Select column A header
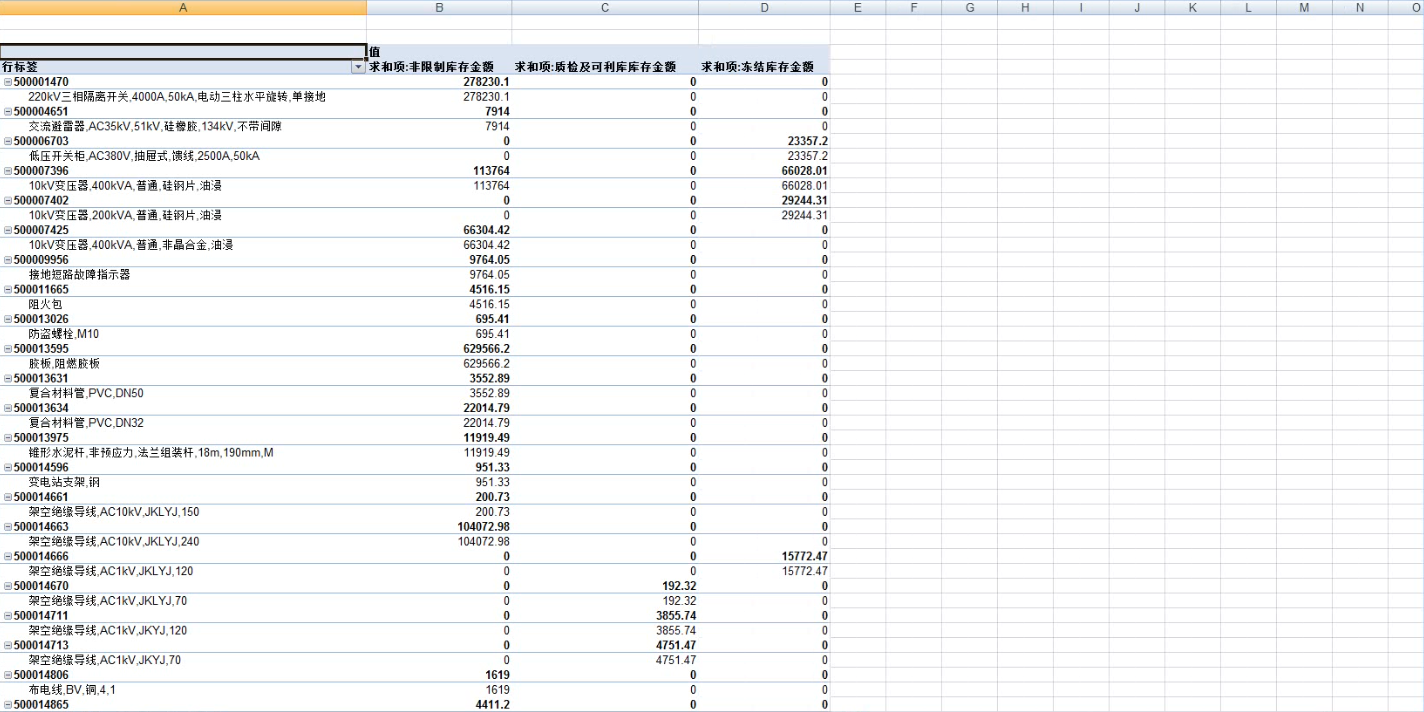This screenshot has width=1424, height=712. (x=183, y=7)
